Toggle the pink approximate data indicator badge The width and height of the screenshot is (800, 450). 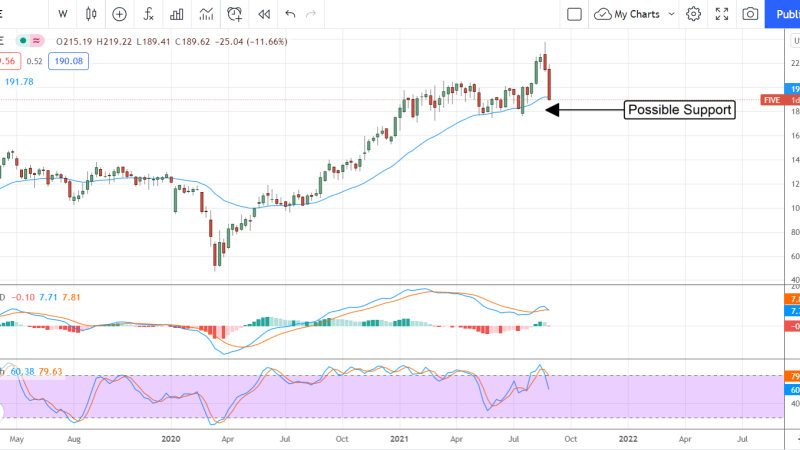[x=38, y=41]
